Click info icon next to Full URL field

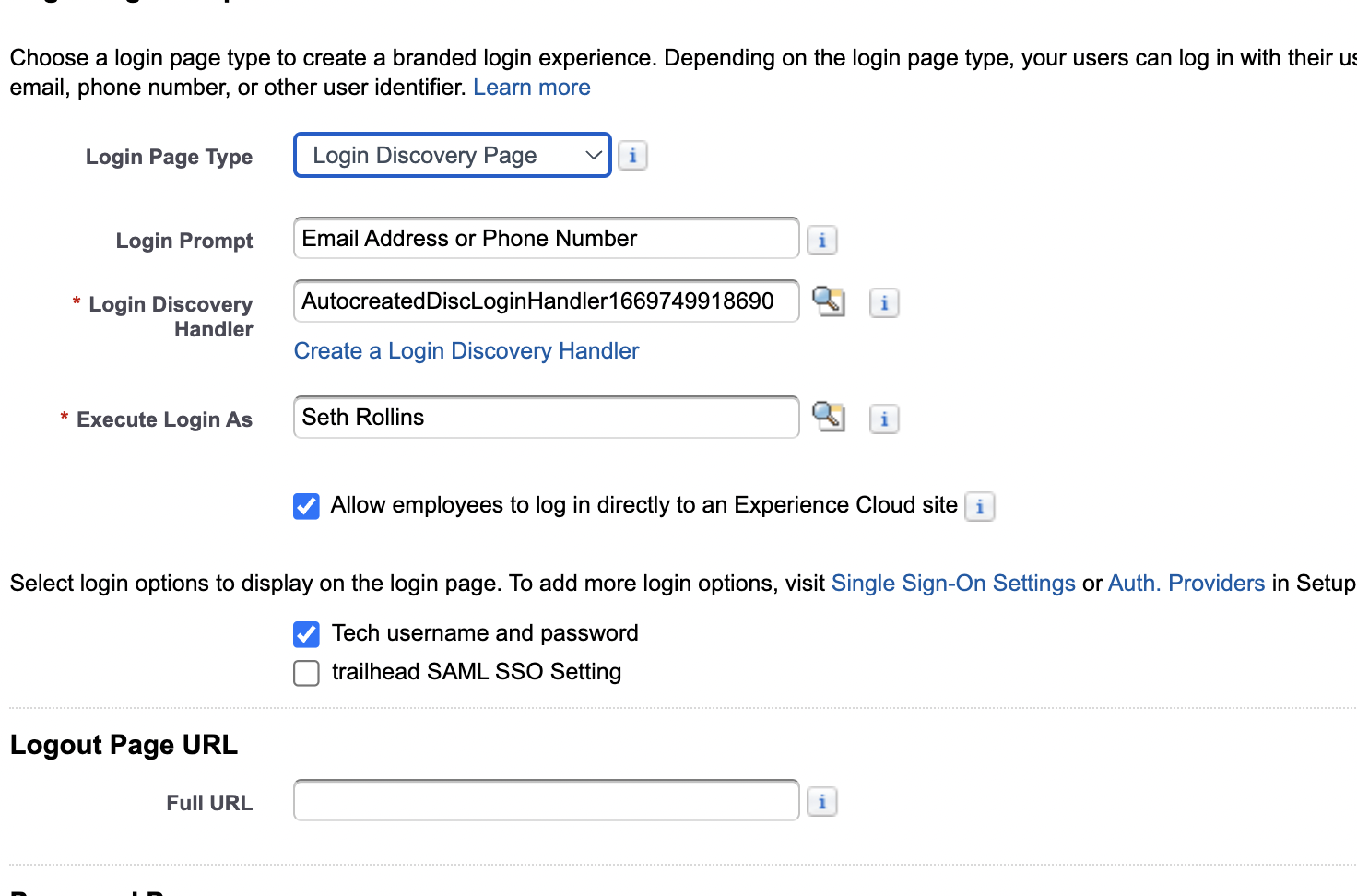[x=821, y=802]
